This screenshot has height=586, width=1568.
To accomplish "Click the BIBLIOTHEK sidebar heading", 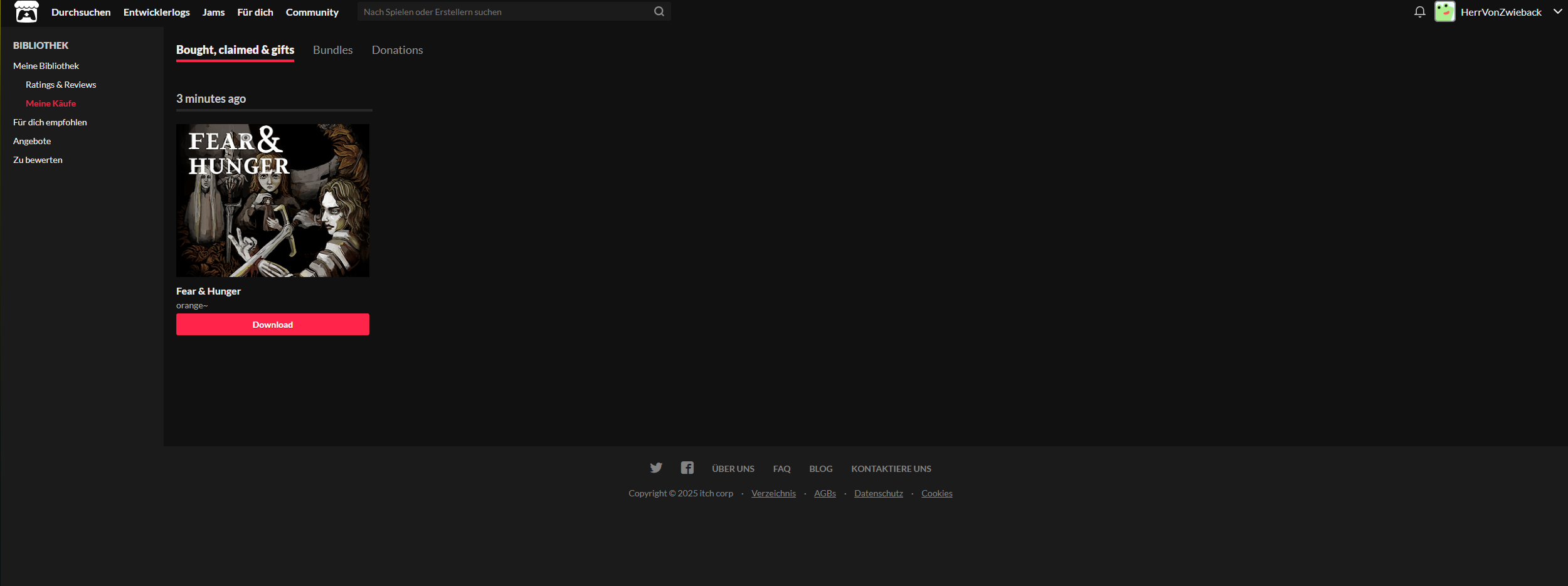I will [x=41, y=45].
